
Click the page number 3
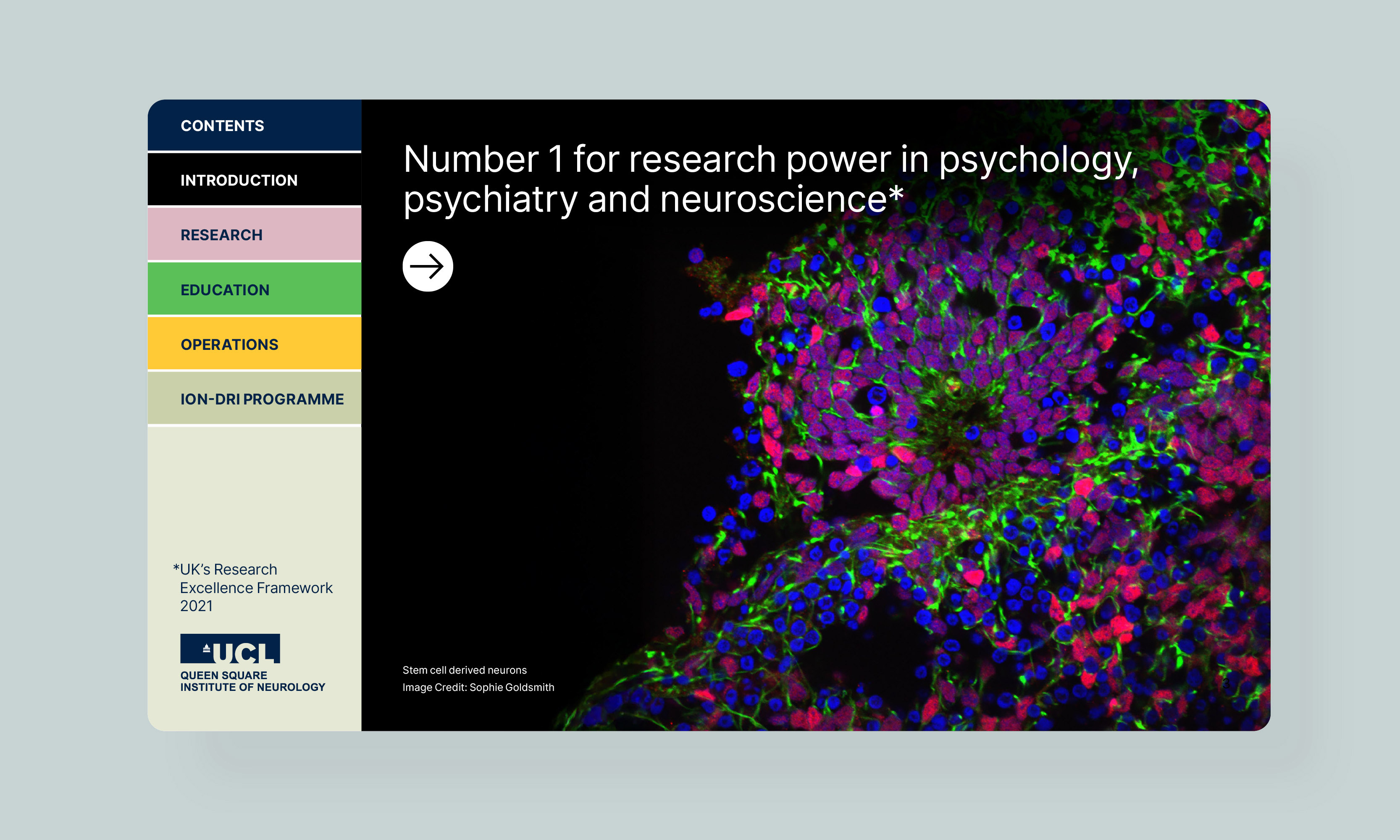[1226, 683]
